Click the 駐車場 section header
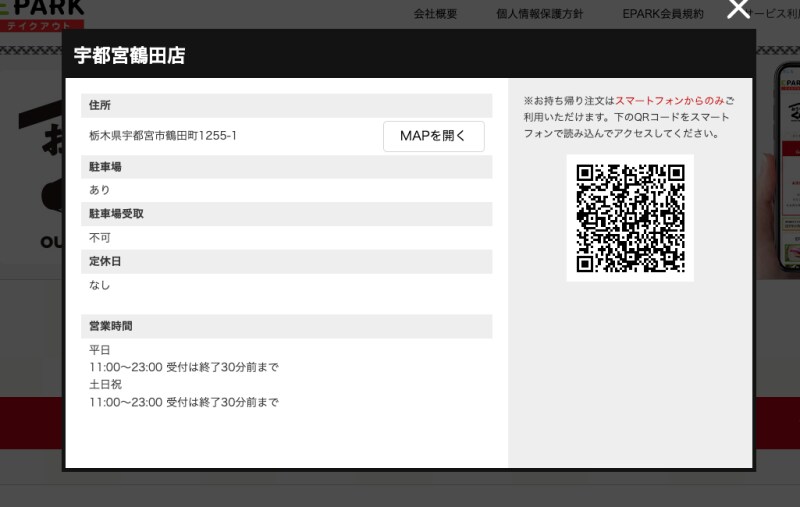800x507 pixels. (x=287, y=167)
